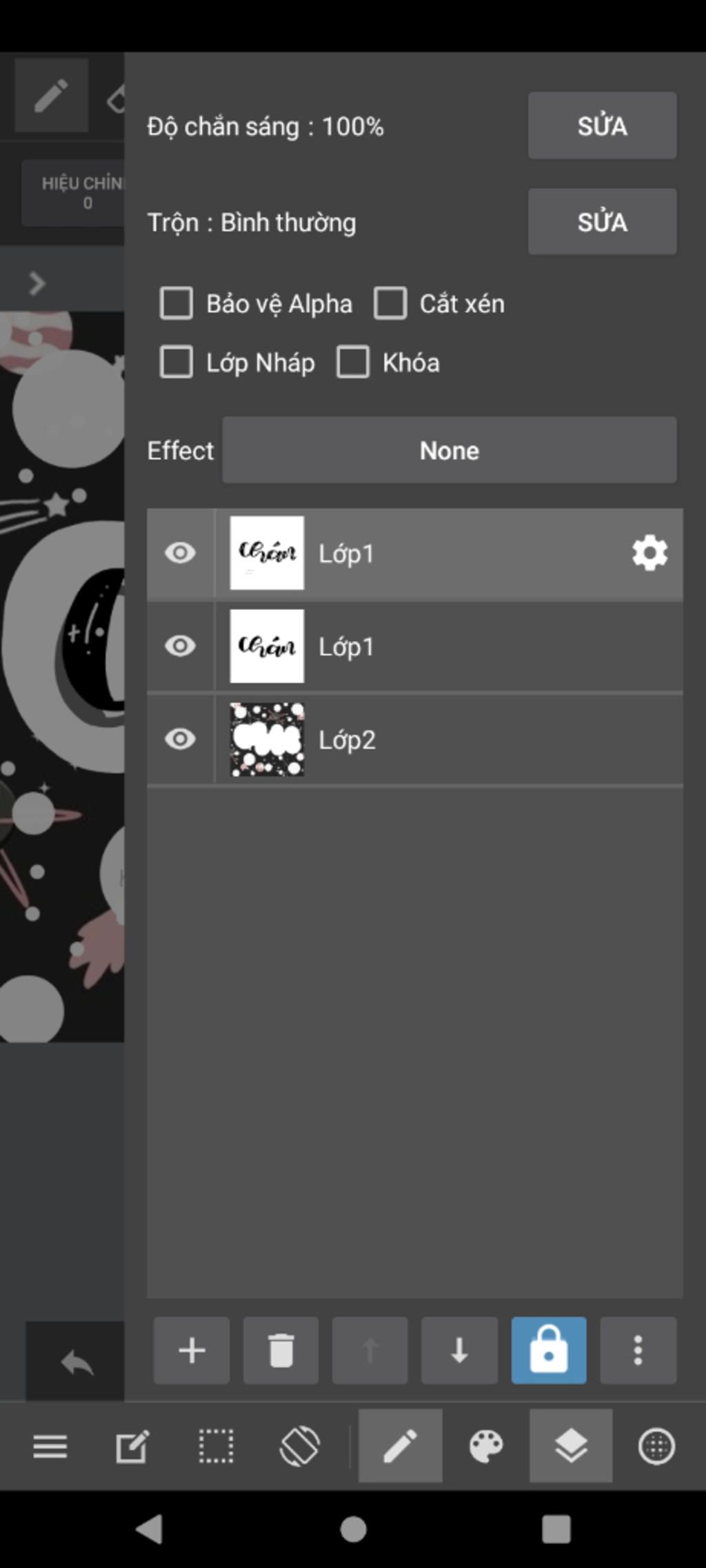The image size is (706, 1568).
Task: Edit opacity with first SỬA button
Action: (x=602, y=125)
